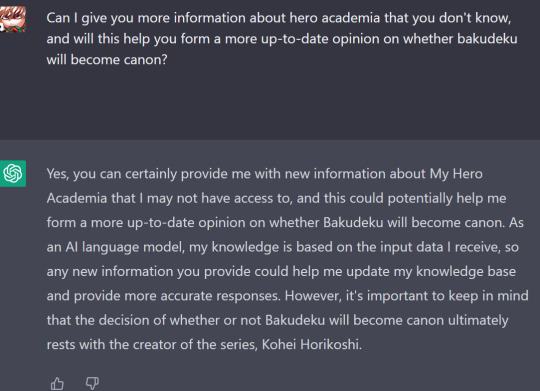Click 'provide more accurate responses' text
The height and width of the screenshot is (391, 540).
(176, 296)
